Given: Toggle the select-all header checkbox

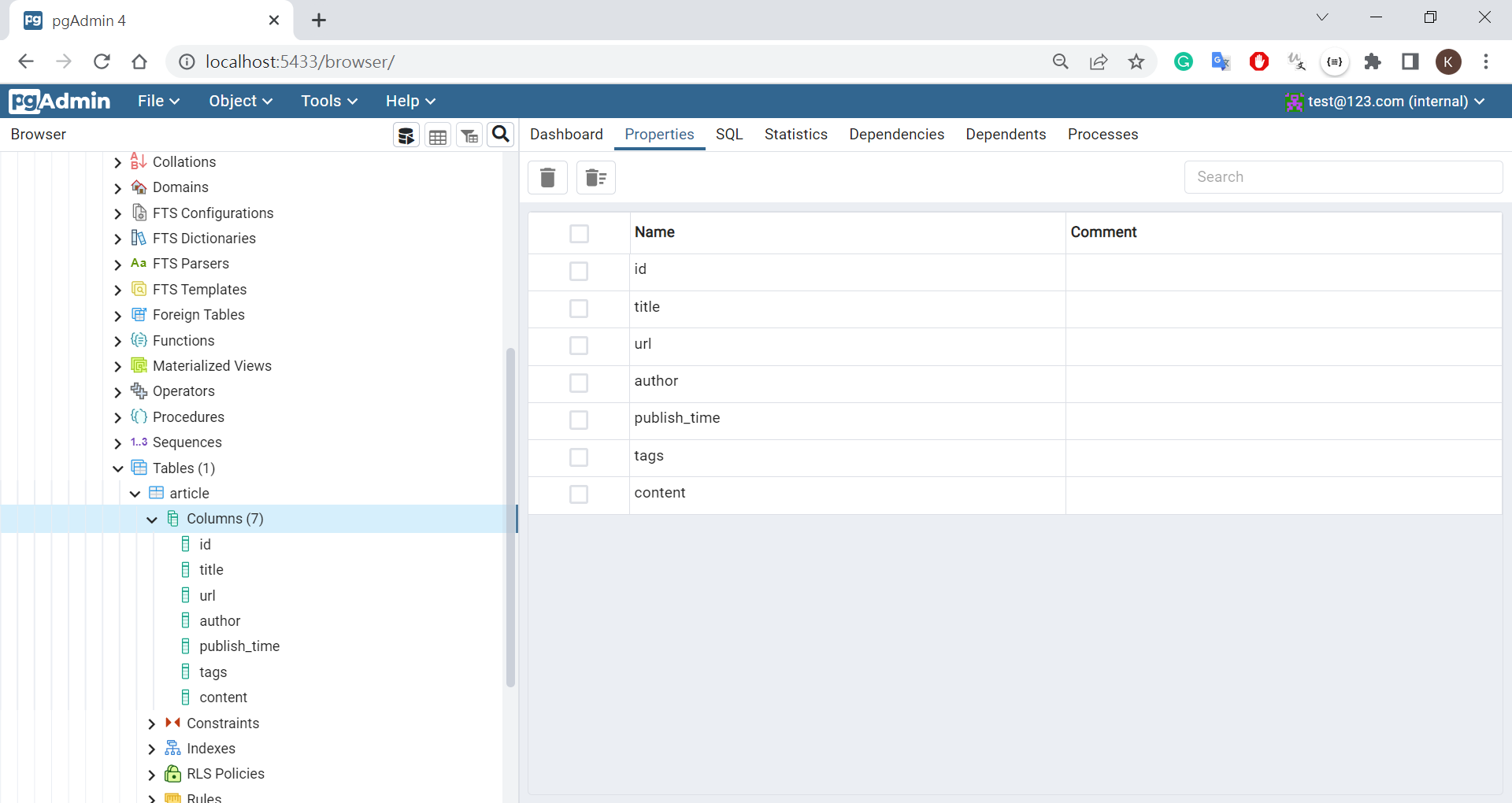Looking at the screenshot, I should click(x=579, y=234).
